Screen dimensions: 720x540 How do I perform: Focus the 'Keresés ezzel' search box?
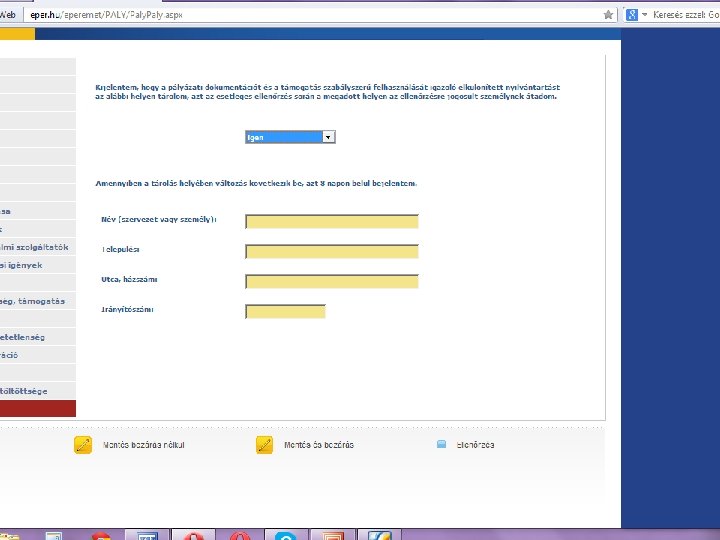686,15
